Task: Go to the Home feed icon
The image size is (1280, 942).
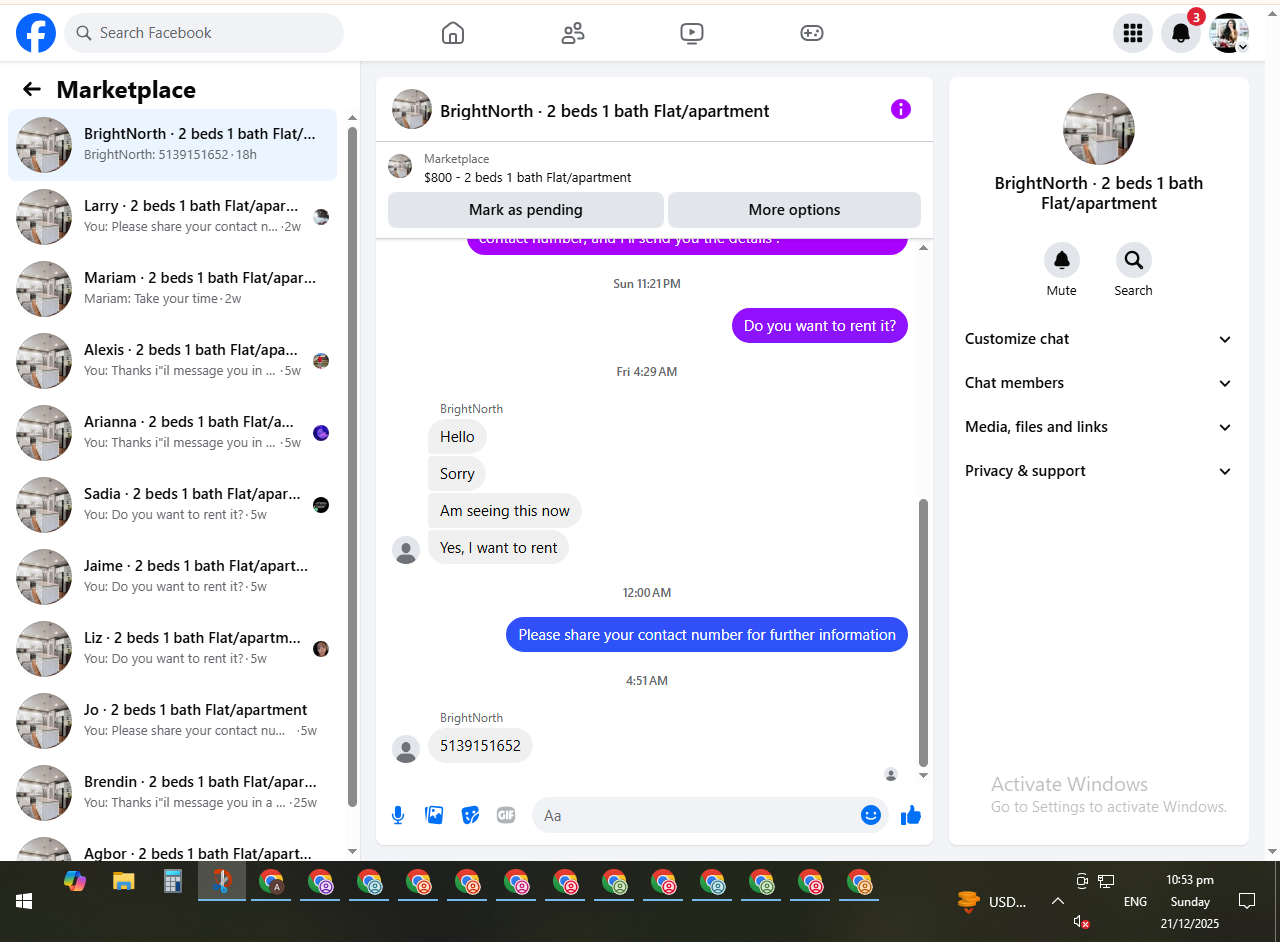Action: tap(453, 33)
